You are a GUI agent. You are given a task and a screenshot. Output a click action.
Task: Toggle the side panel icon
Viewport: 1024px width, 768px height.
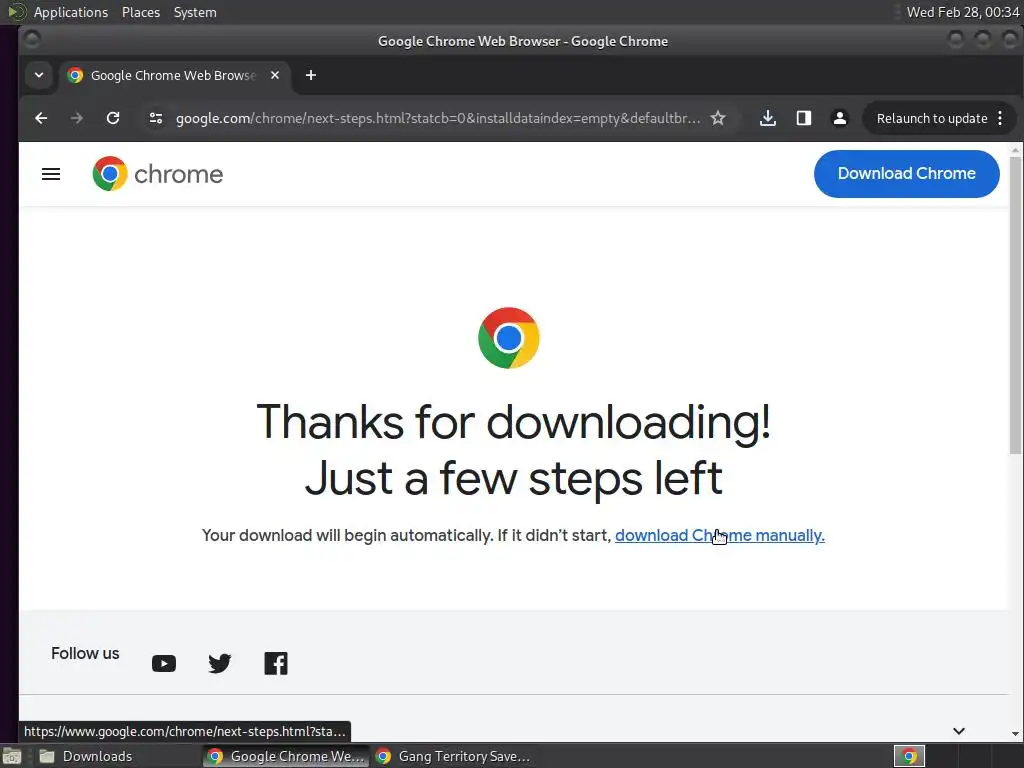[804, 118]
